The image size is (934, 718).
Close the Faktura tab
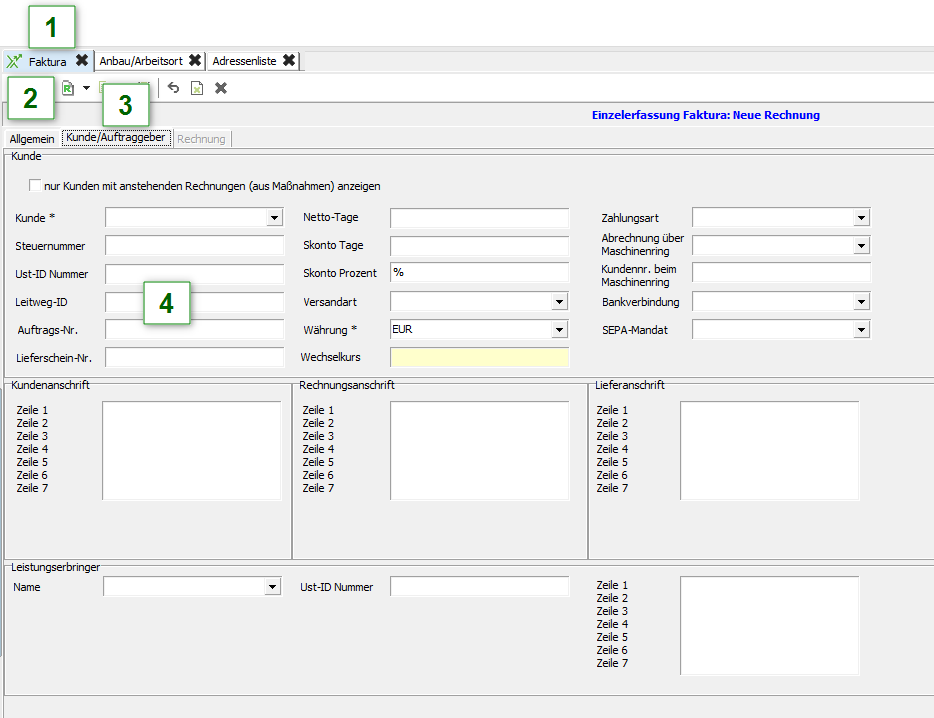coord(82,61)
